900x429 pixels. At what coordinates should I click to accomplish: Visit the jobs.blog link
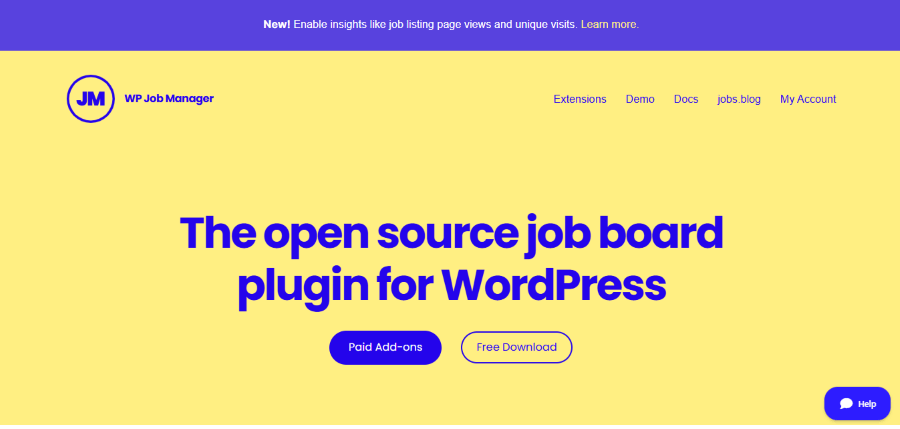(x=739, y=99)
